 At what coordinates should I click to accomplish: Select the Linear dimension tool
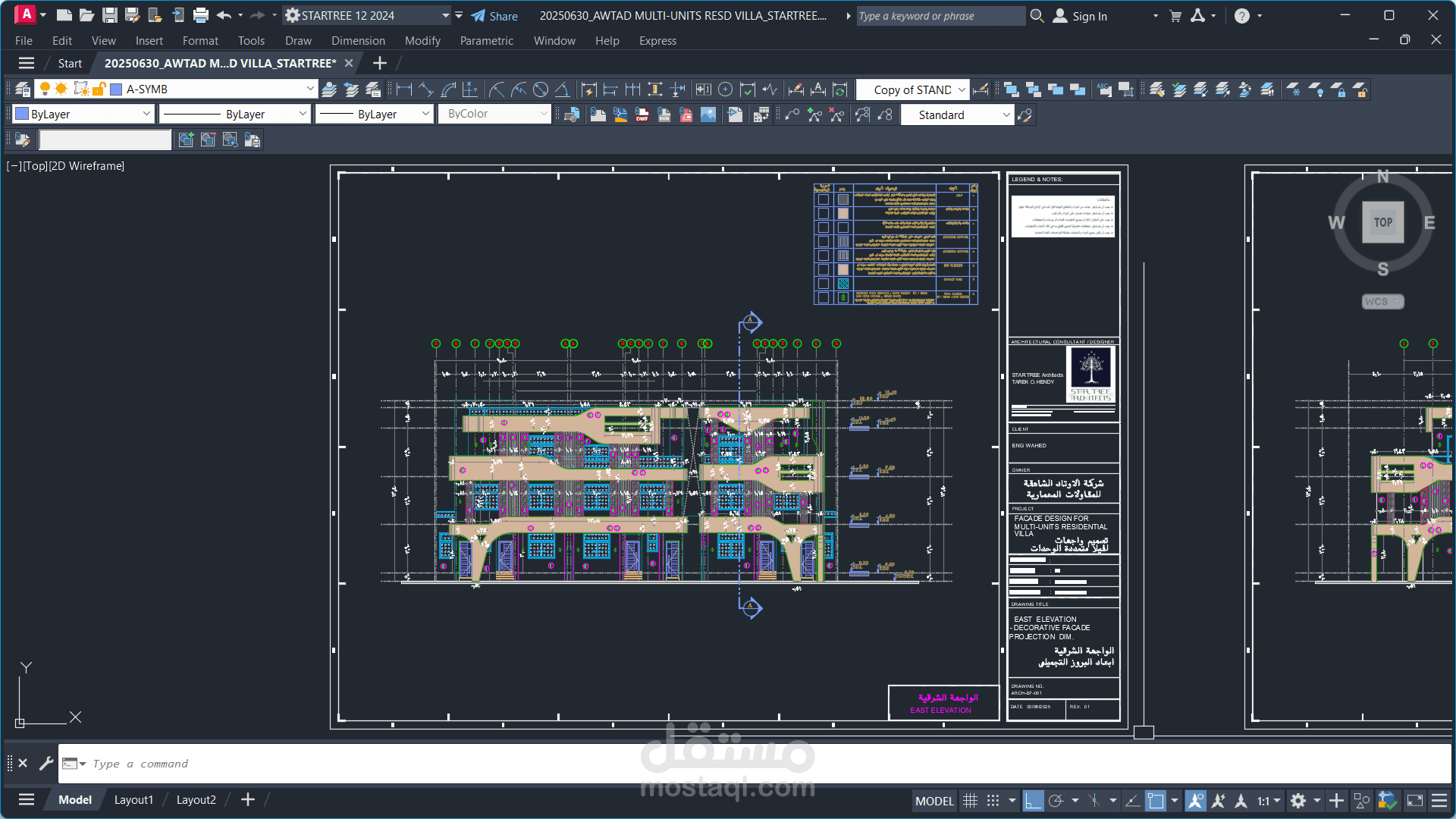point(404,89)
